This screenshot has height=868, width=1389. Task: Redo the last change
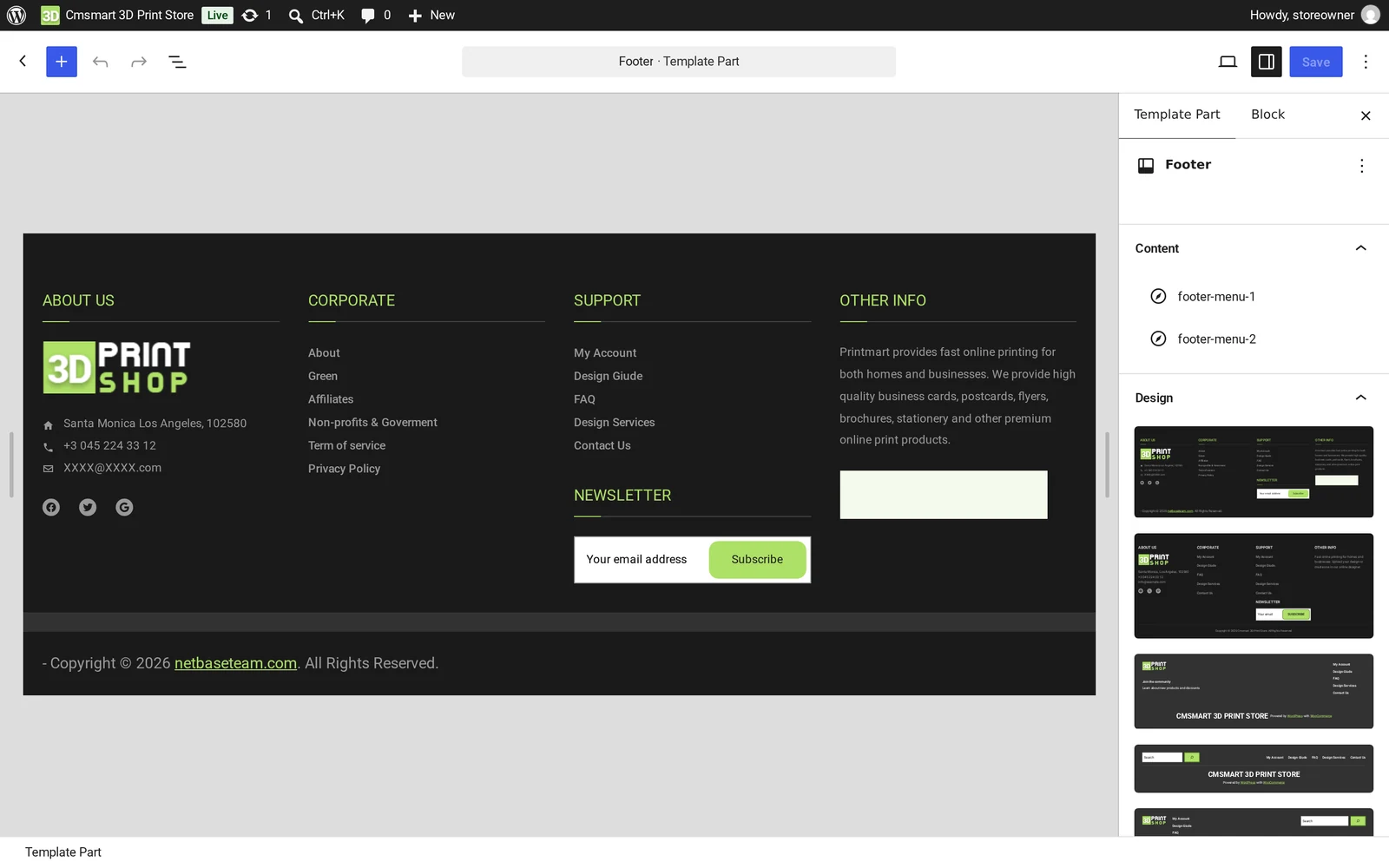(x=139, y=62)
